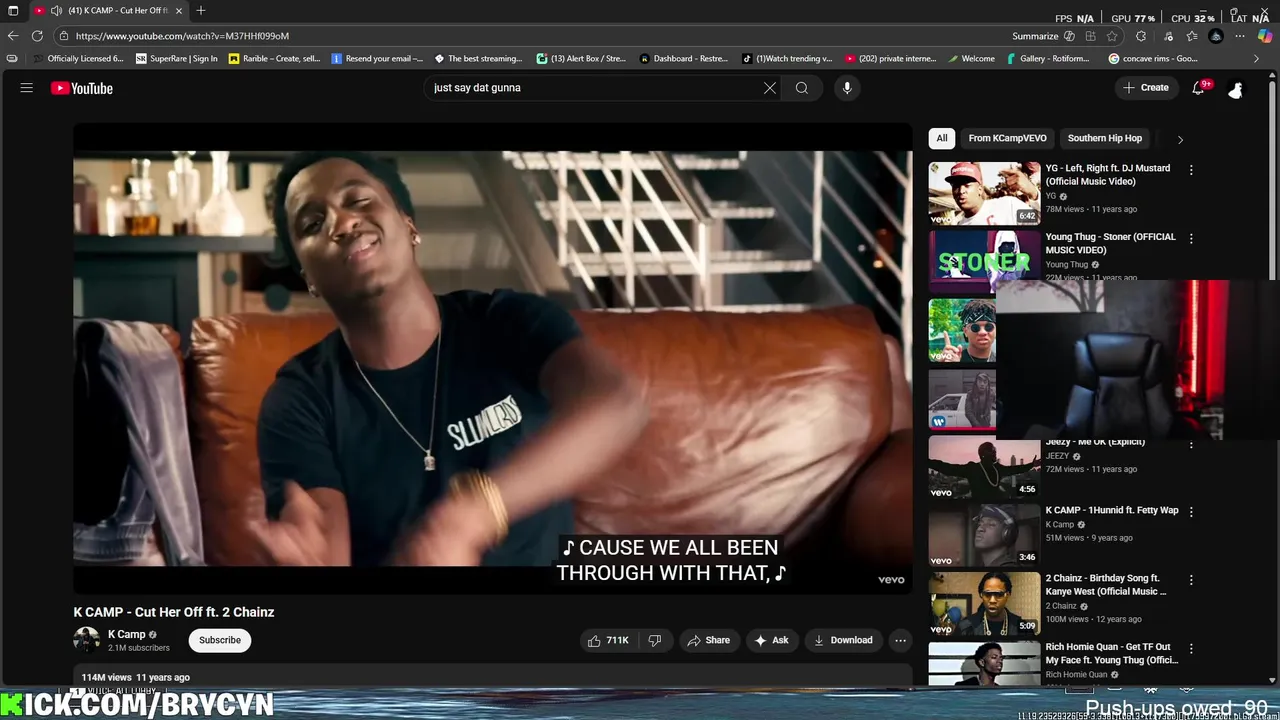The height and width of the screenshot is (720, 1280).
Task: Open Resend your email bookmark
Action: [377, 59]
